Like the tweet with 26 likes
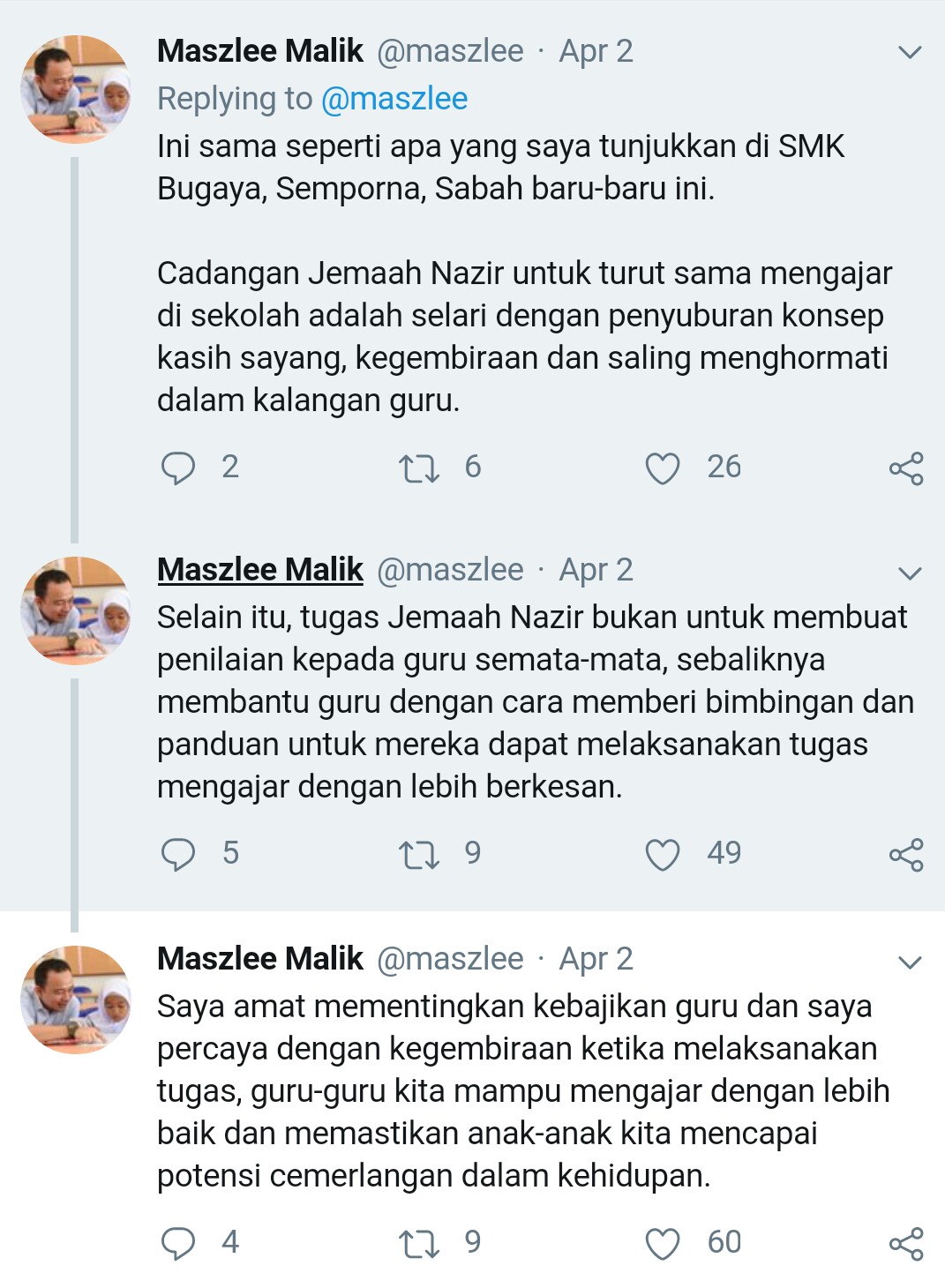 coord(663,468)
